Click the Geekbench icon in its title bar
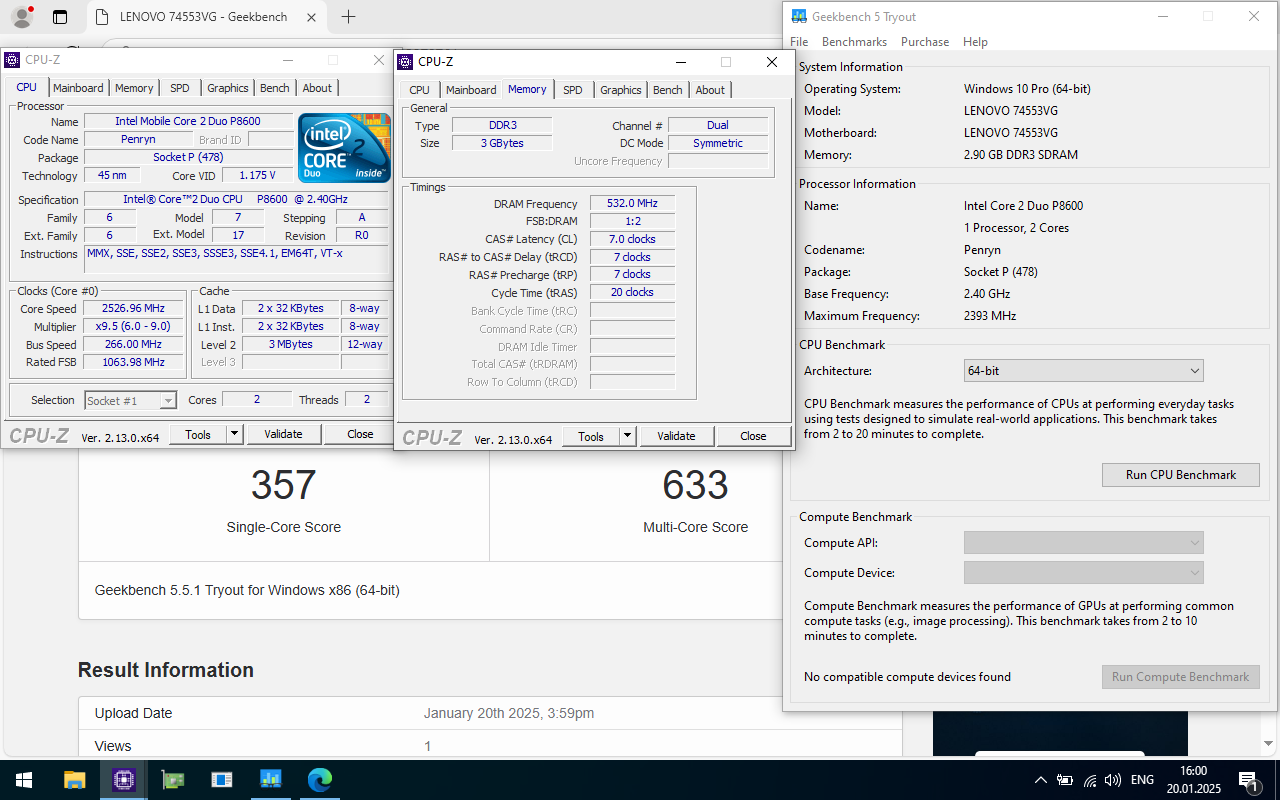Image resolution: width=1280 pixels, height=800 pixels. [x=798, y=16]
